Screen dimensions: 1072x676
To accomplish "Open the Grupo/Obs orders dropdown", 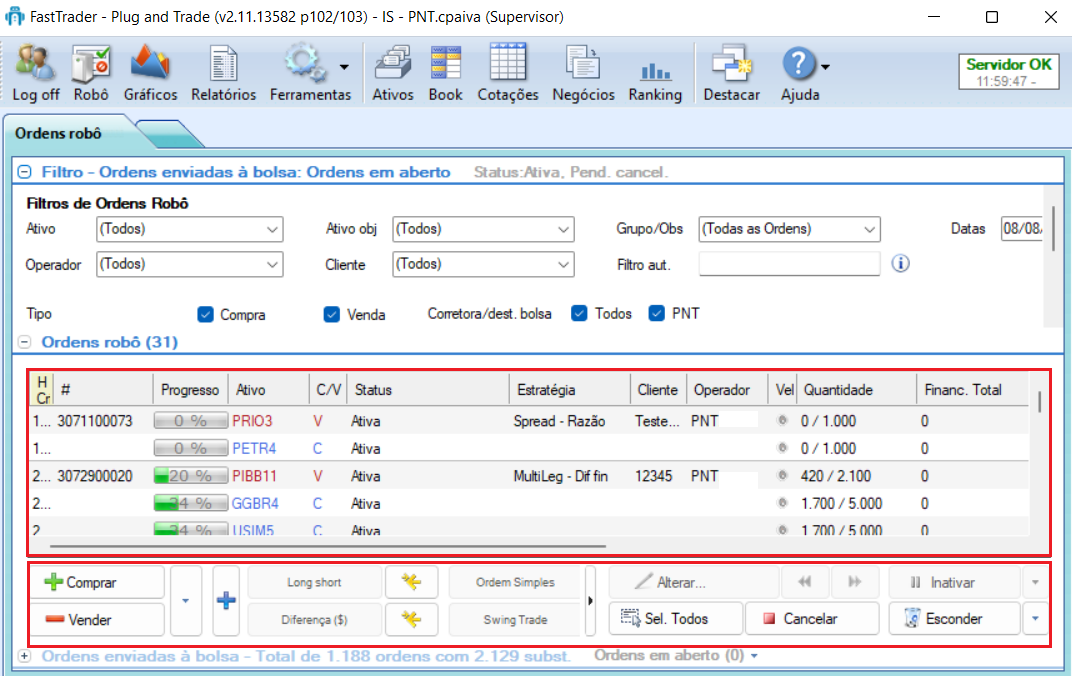I will [x=869, y=229].
